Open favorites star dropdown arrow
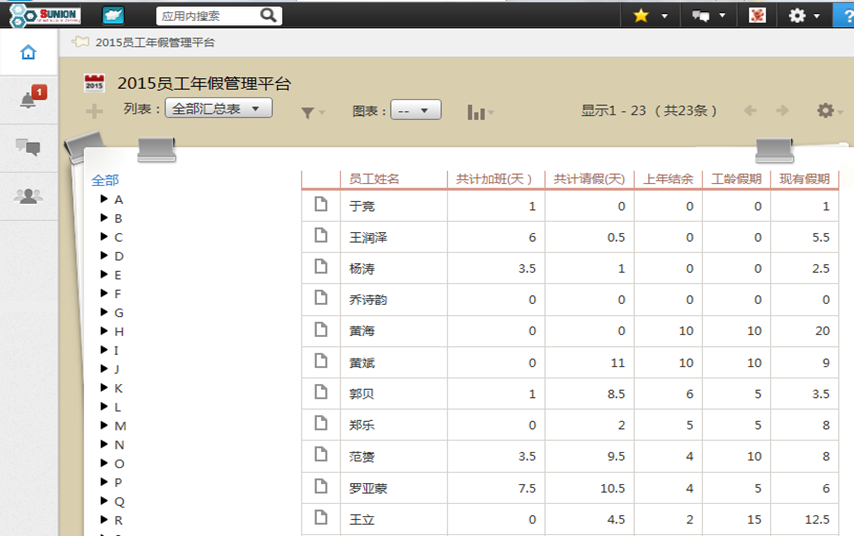 [664, 16]
